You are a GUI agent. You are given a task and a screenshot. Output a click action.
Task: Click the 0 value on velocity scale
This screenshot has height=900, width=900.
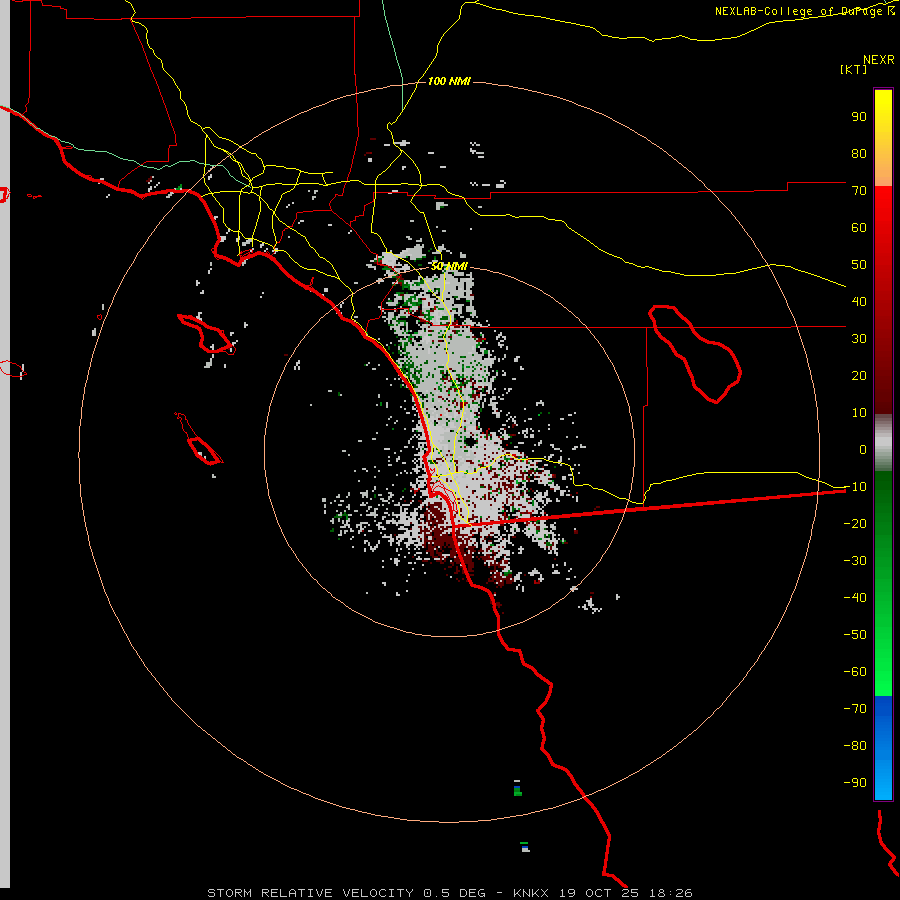pyautogui.click(x=863, y=449)
